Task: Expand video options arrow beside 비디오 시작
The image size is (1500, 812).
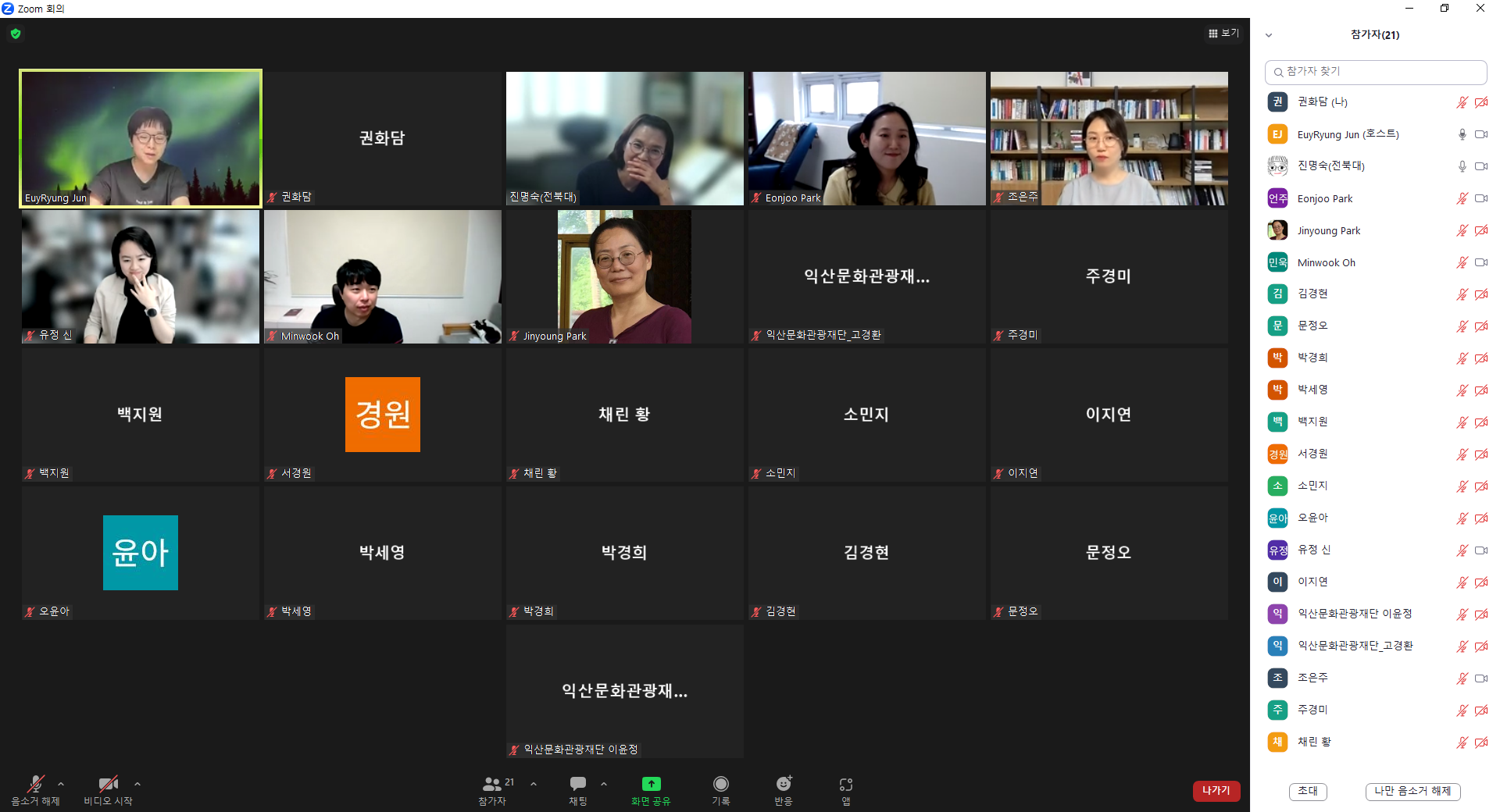Action: click(x=137, y=784)
